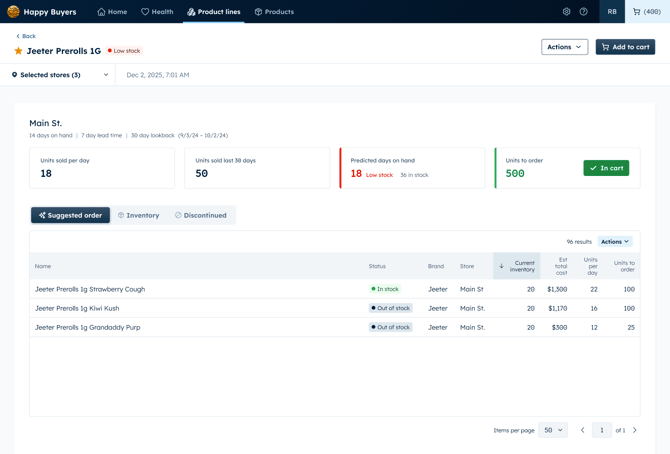The height and width of the screenshot is (454, 670).
Task: Change items per page from 50
Action: (553, 430)
